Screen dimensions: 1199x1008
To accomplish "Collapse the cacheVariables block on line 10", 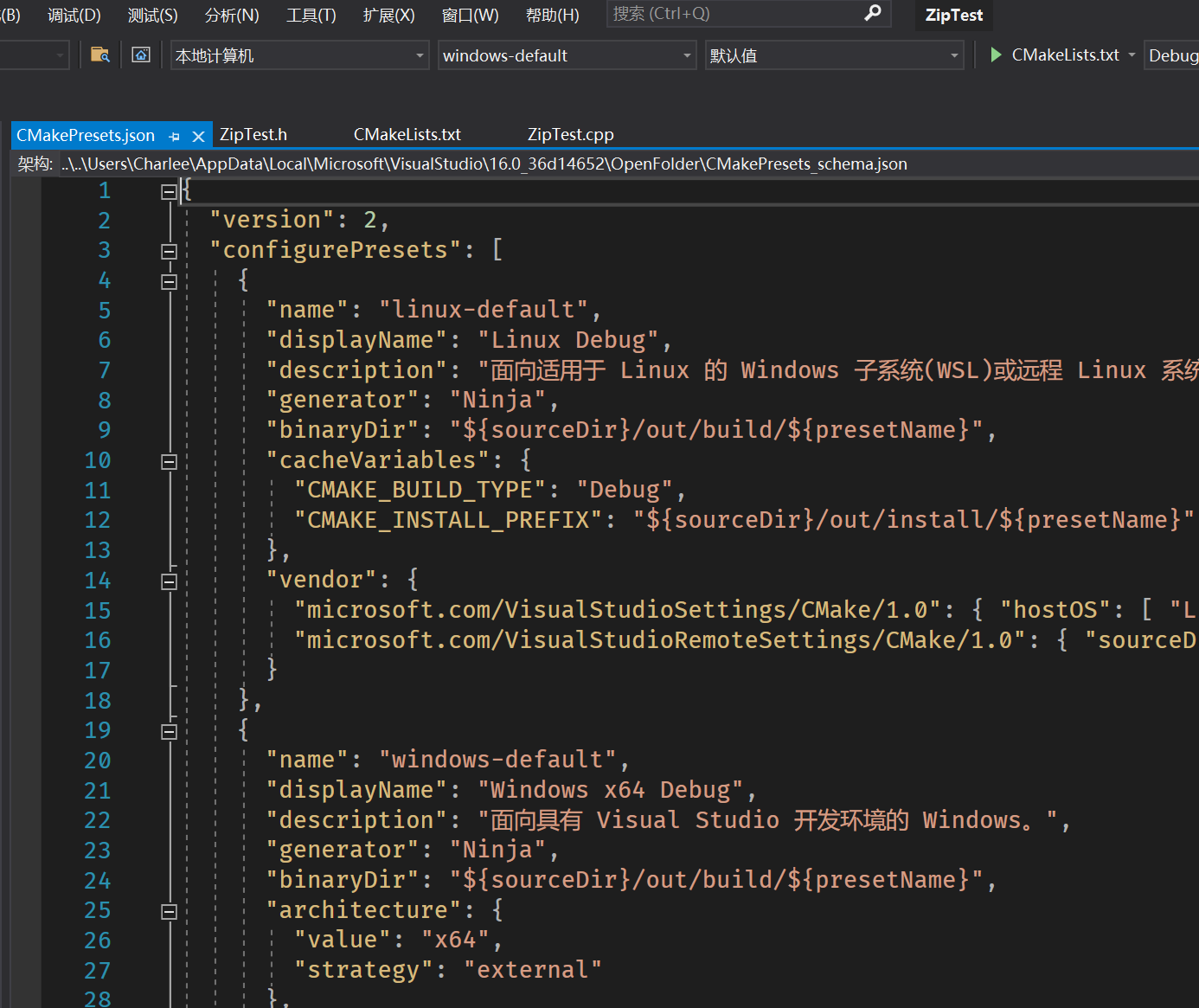I will click(169, 462).
